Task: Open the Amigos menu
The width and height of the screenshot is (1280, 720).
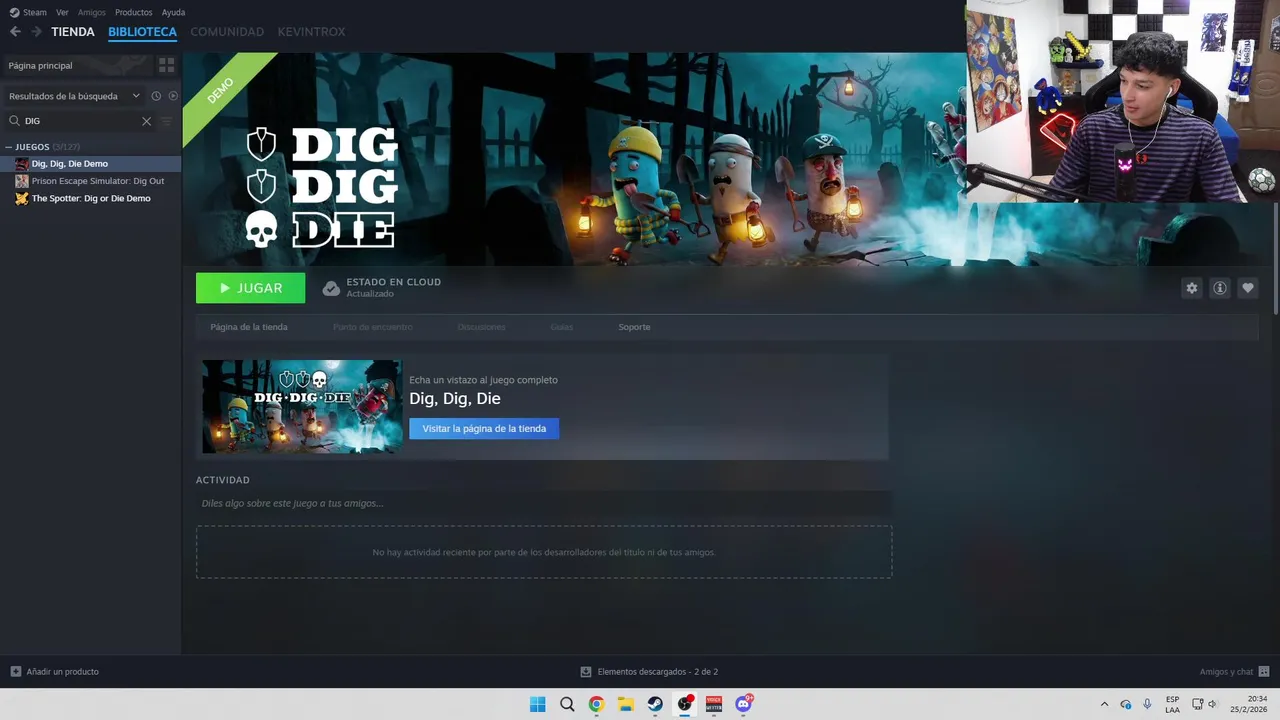Action: 91,12
